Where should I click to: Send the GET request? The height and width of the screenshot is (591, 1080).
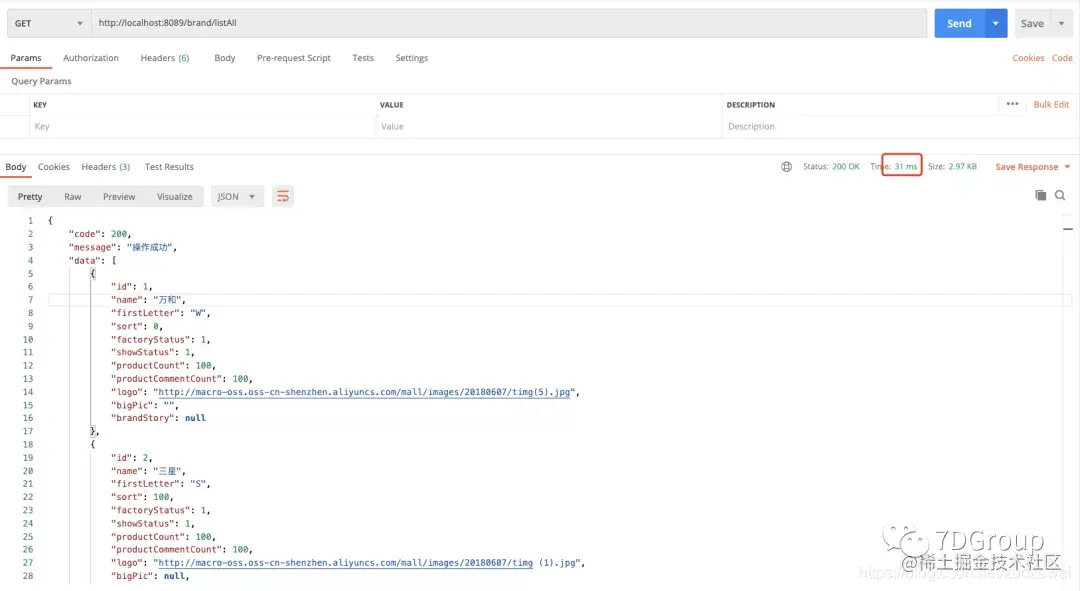coord(959,23)
